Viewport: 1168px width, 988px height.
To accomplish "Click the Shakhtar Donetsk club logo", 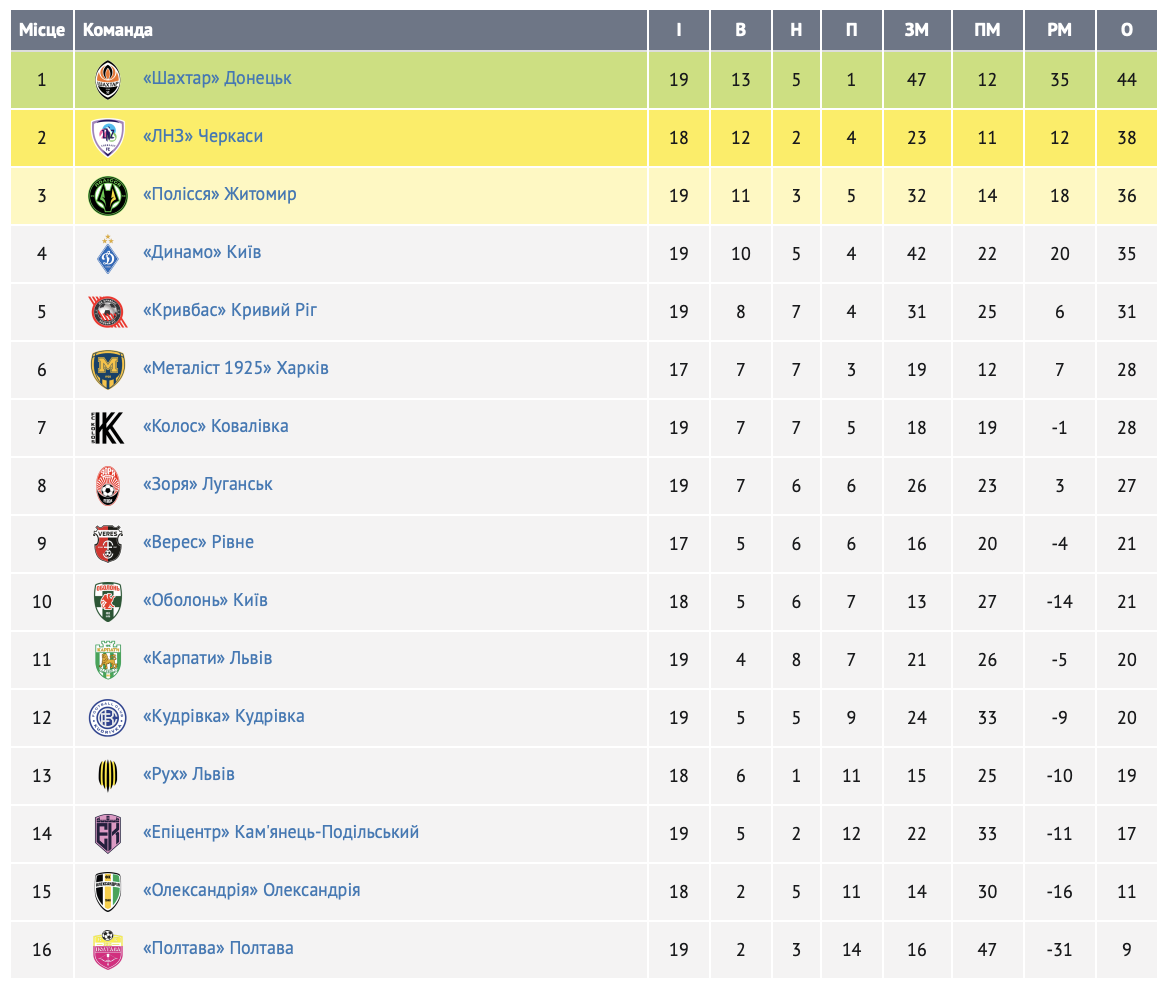I will click(108, 79).
